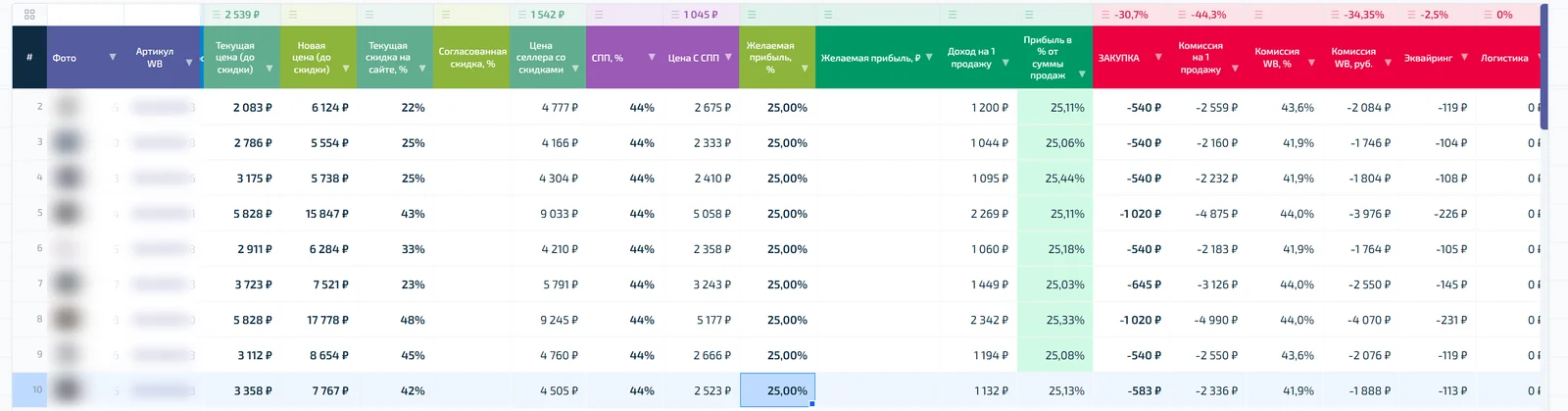Click the lines icon above Согласованная скидка column
The image size is (1568, 411).
(446, 15)
